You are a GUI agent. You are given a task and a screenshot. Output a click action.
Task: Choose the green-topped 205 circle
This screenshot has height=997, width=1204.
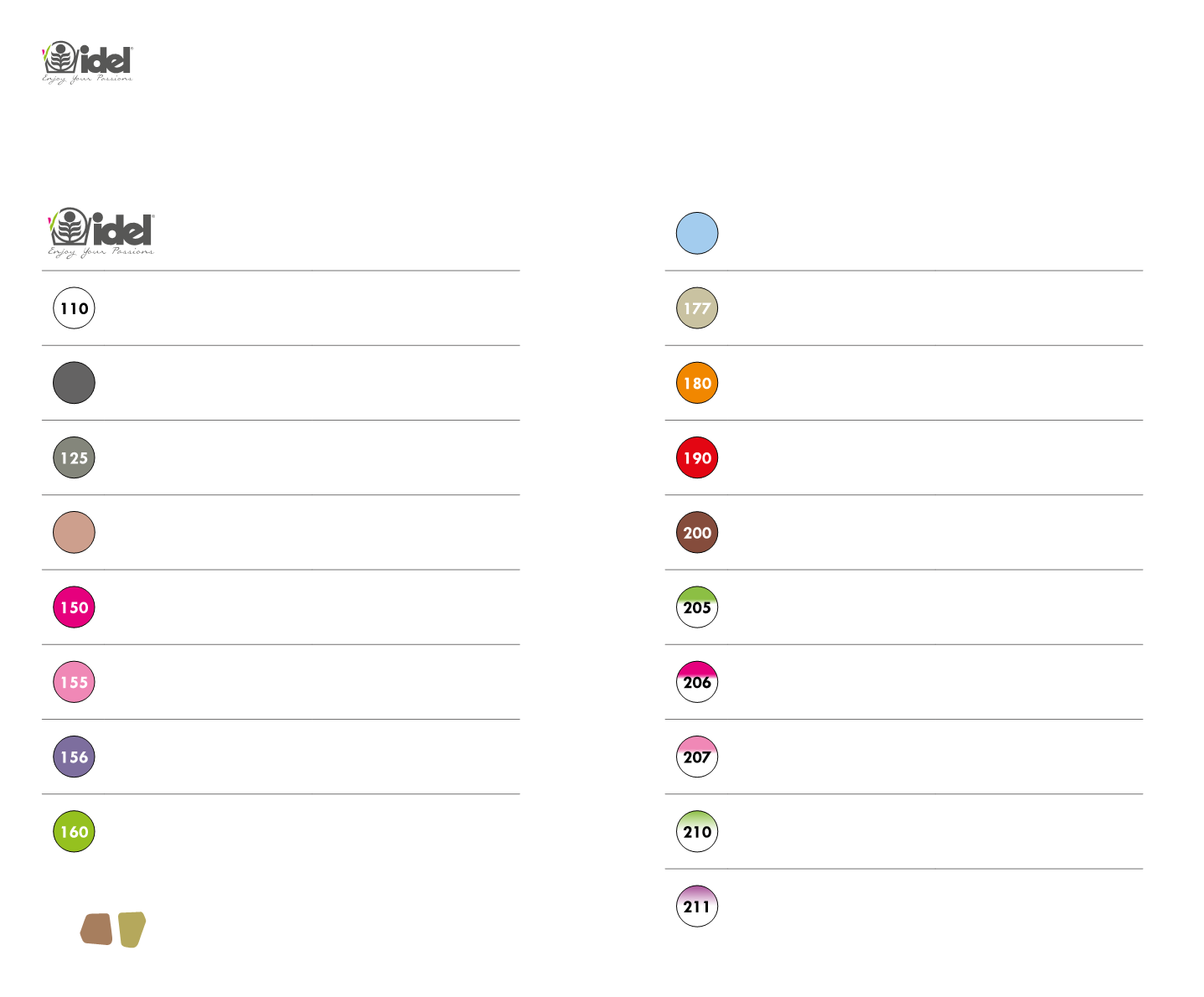click(x=697, y=607)
